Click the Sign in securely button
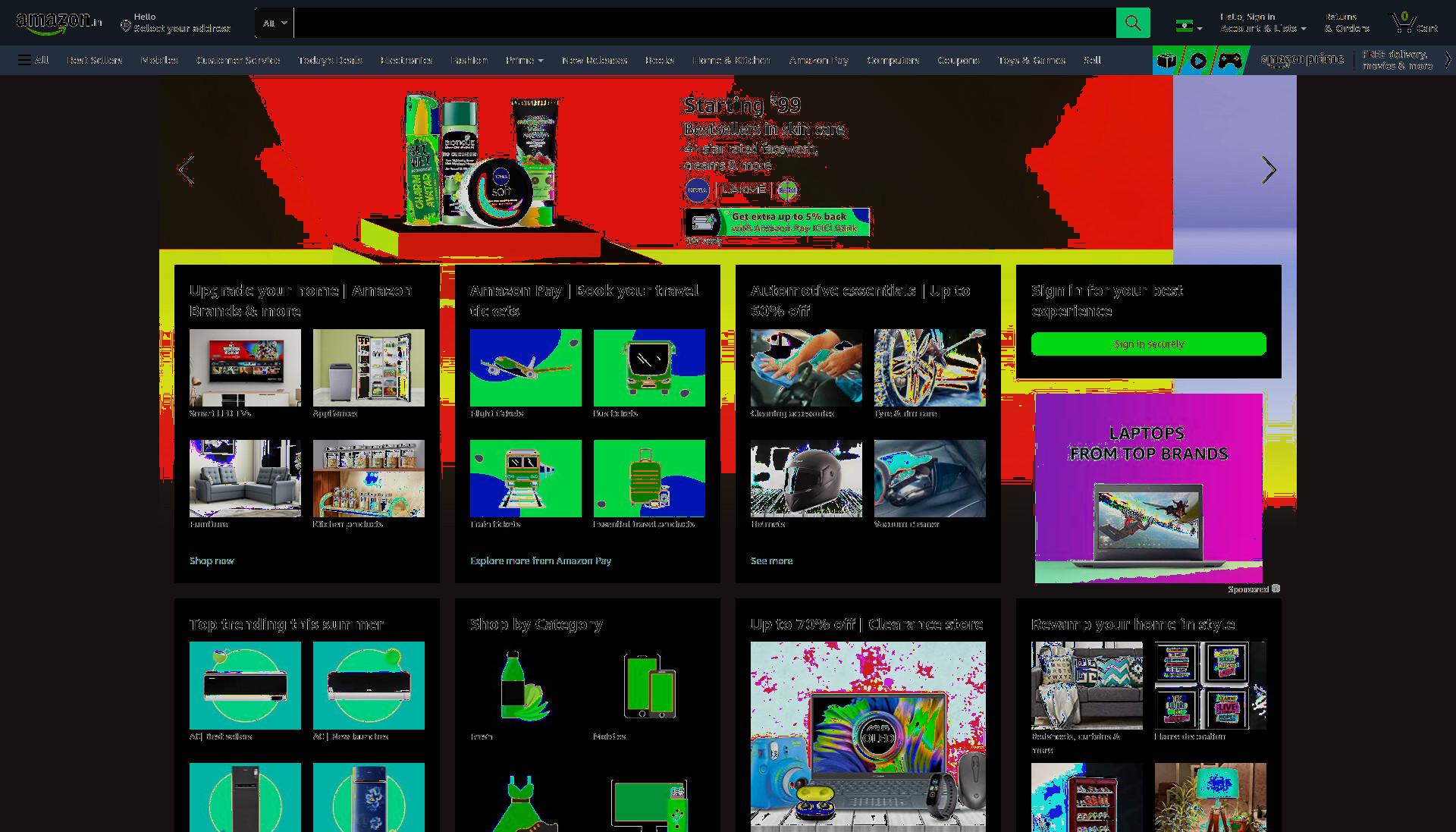 pyautogui.click(x=1148, y=344)
